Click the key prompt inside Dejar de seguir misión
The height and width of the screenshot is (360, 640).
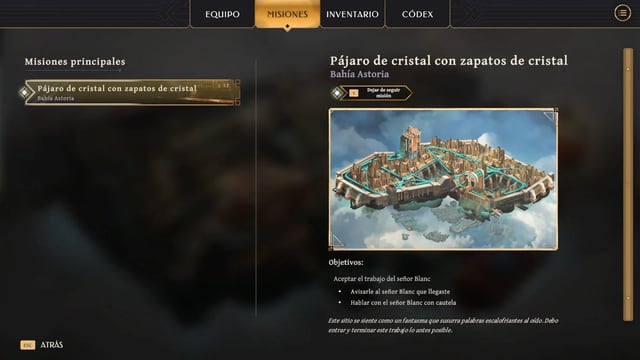[354, 93]
